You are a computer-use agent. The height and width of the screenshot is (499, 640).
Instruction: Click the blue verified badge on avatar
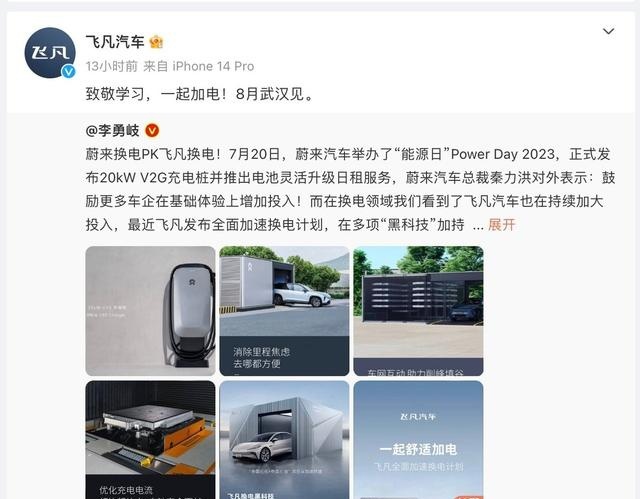coord(68,71)
